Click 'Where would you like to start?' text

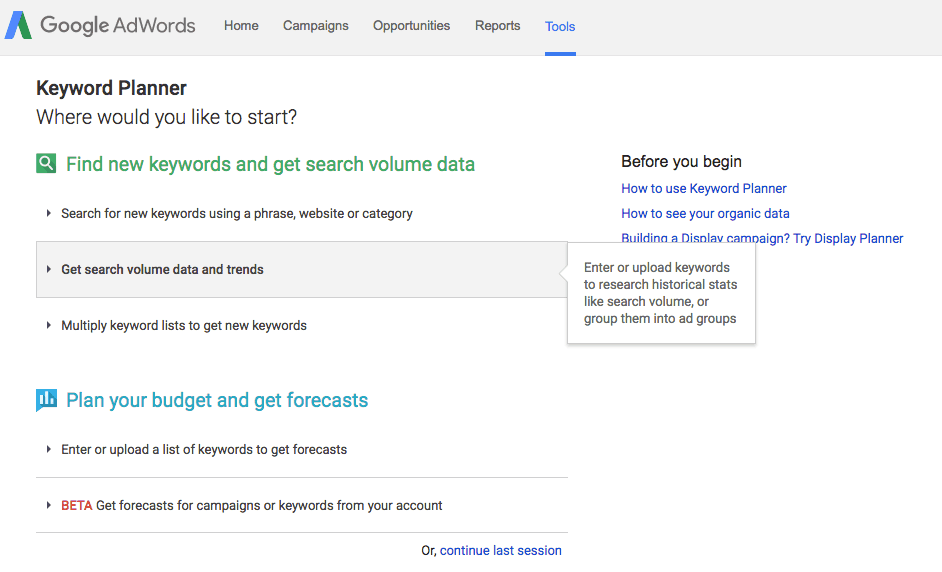(166, 117)
